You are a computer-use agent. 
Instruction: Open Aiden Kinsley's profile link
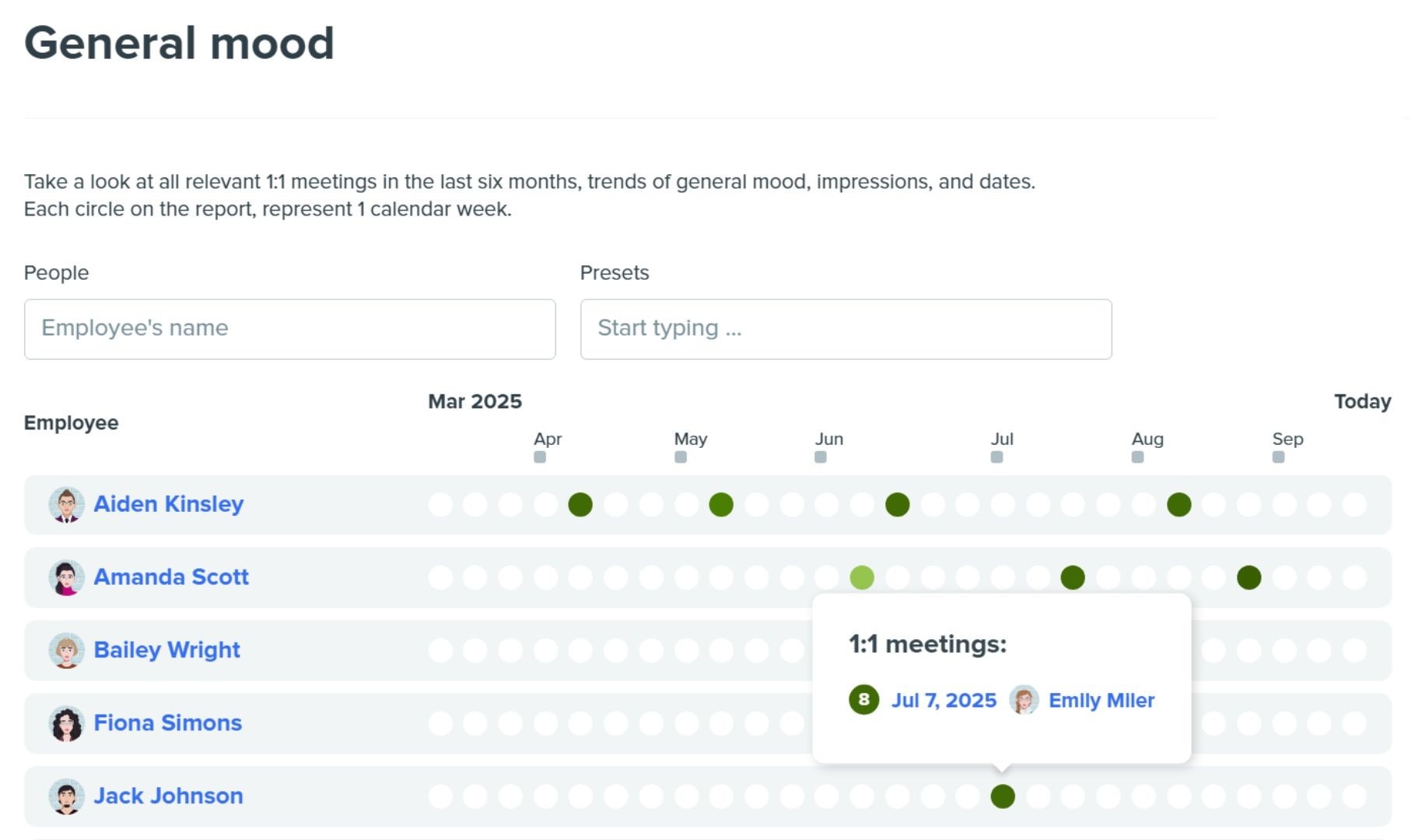[169, 504]
